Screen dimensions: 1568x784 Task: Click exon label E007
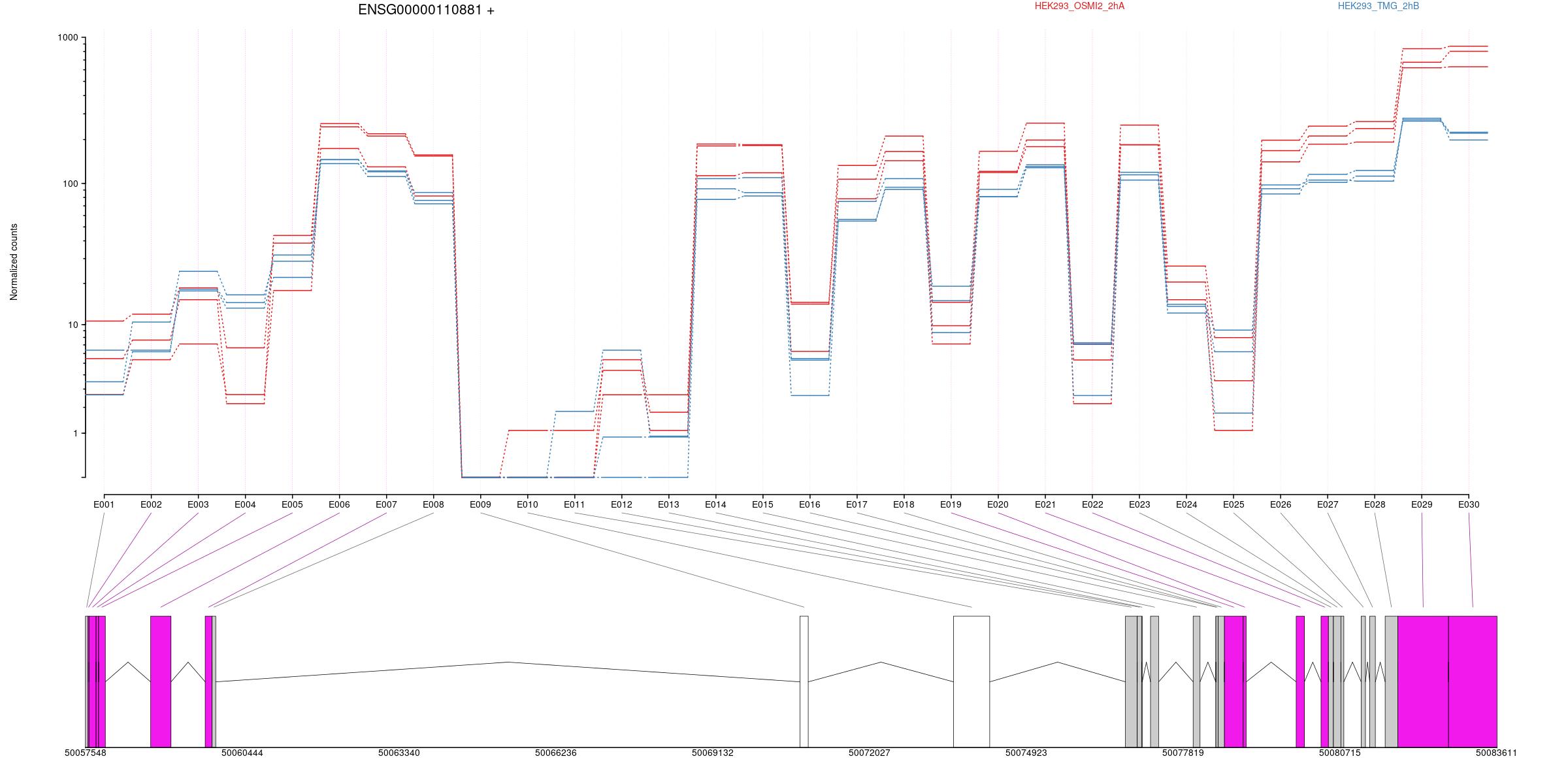click(386, 504)
